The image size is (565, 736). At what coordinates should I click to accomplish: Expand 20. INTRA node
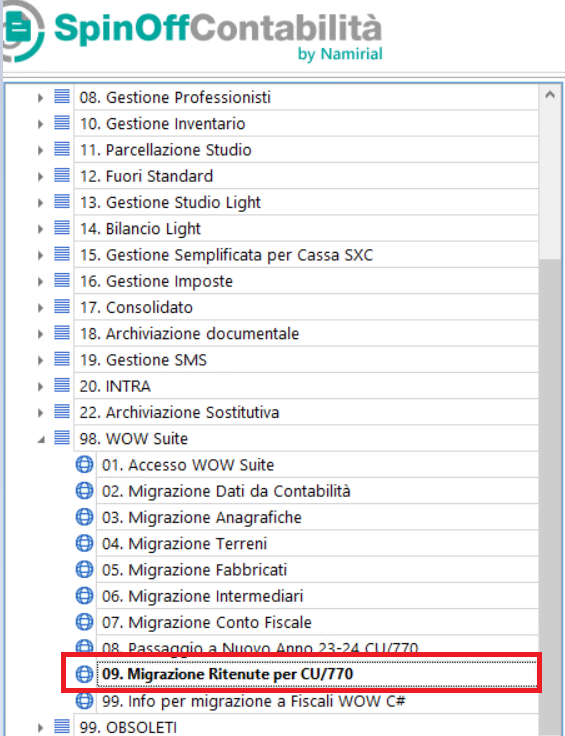[x=41, y=387]
